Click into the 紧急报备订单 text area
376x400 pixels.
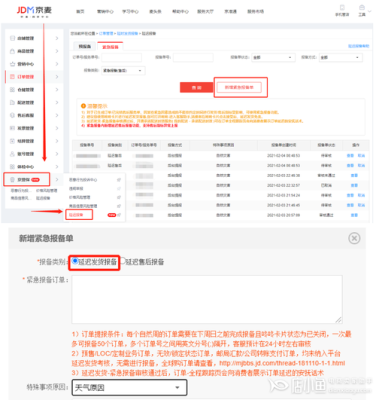click(x=207, y=299)
